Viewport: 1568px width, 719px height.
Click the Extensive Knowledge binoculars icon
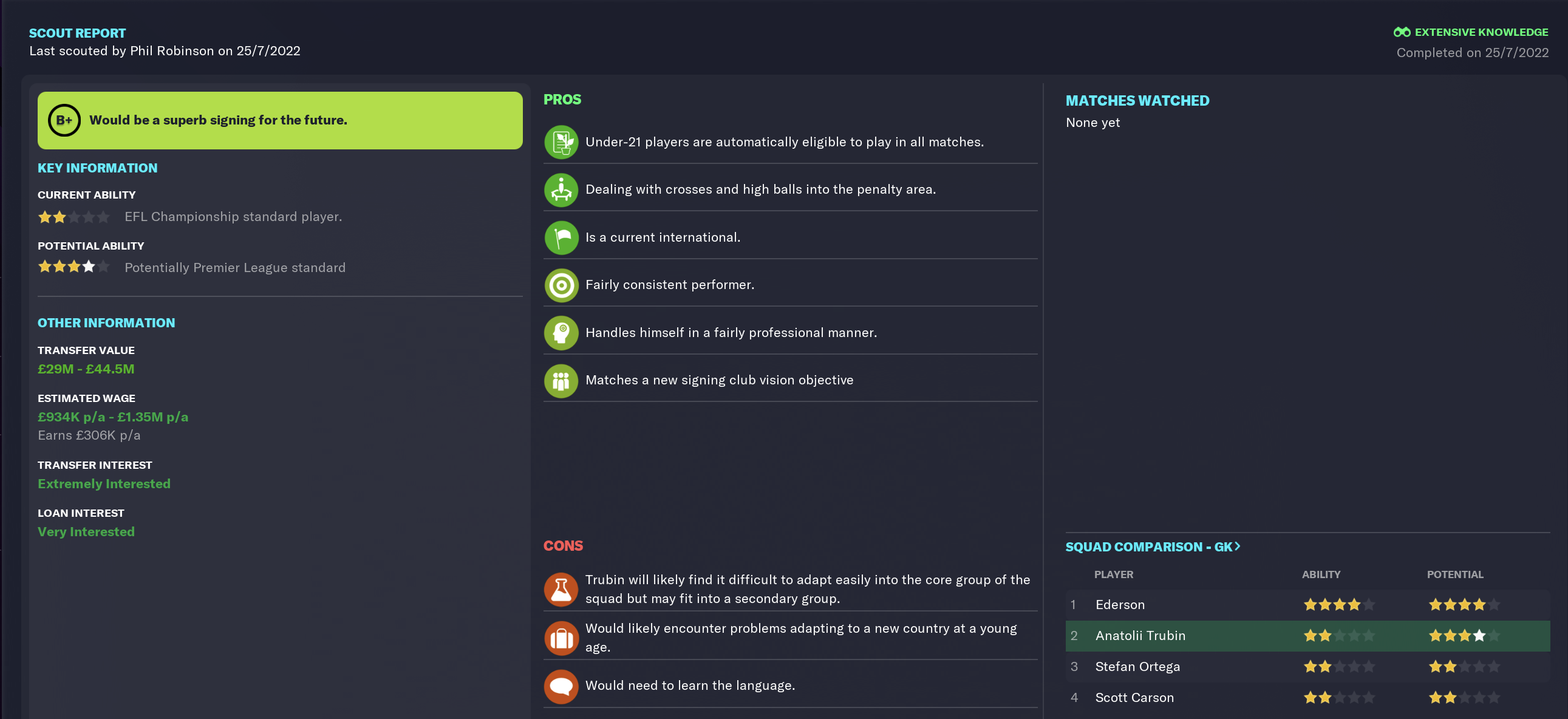(1401, 32)
